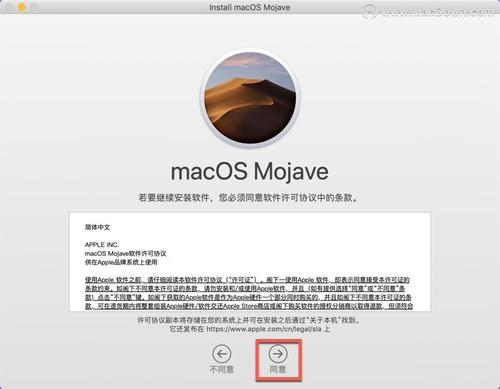Viewport: 500px width, 389px height.
Task: Click the yellow minimize window button
Action: (21, 7)
